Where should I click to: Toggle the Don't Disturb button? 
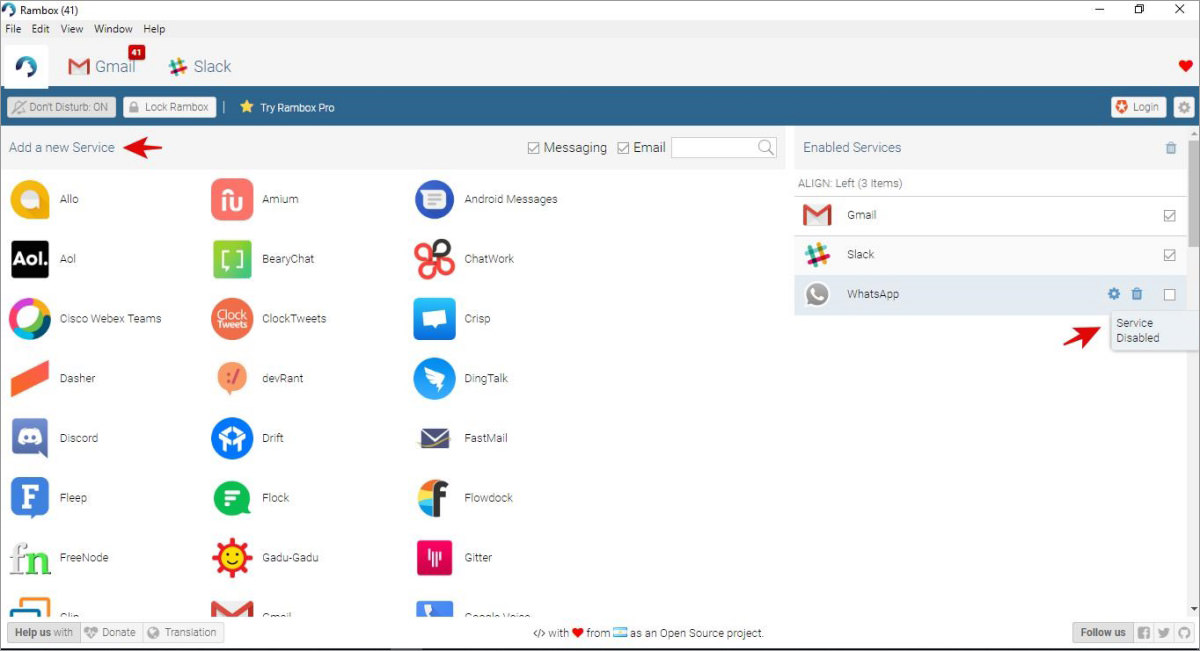pyautogui.click(x=62, y=107)
